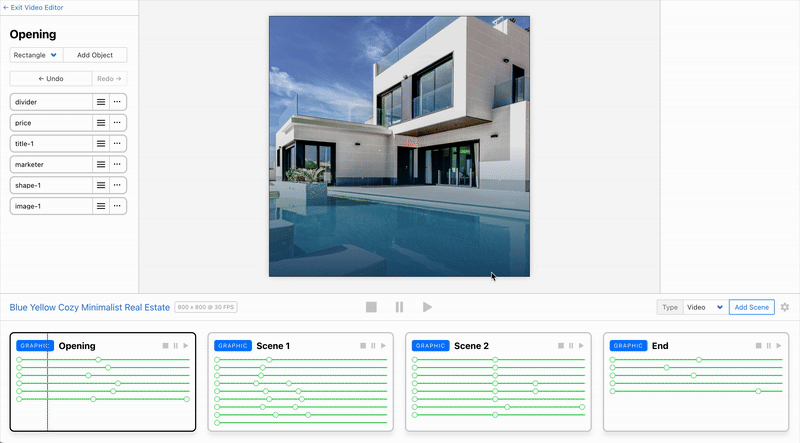Open more options for price layer

click(117, 122)
